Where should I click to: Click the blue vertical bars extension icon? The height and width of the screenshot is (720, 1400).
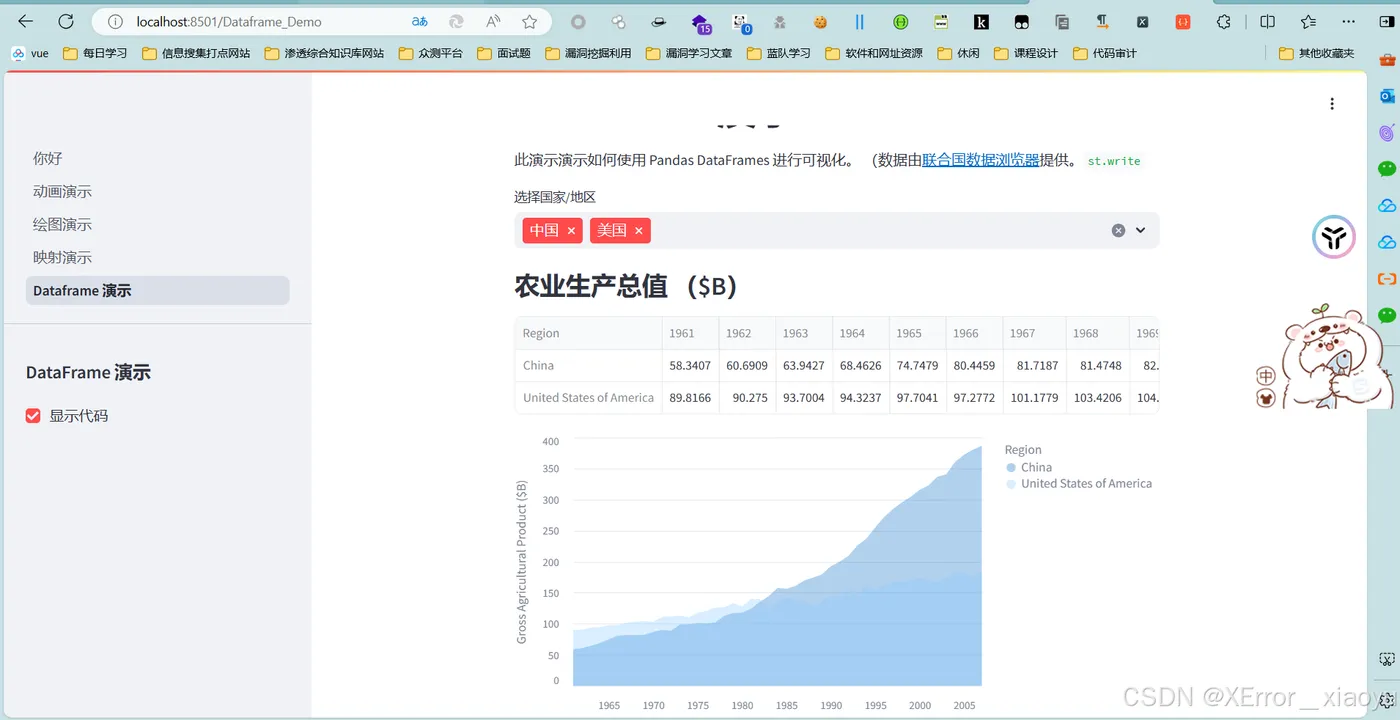coord(860,21)
